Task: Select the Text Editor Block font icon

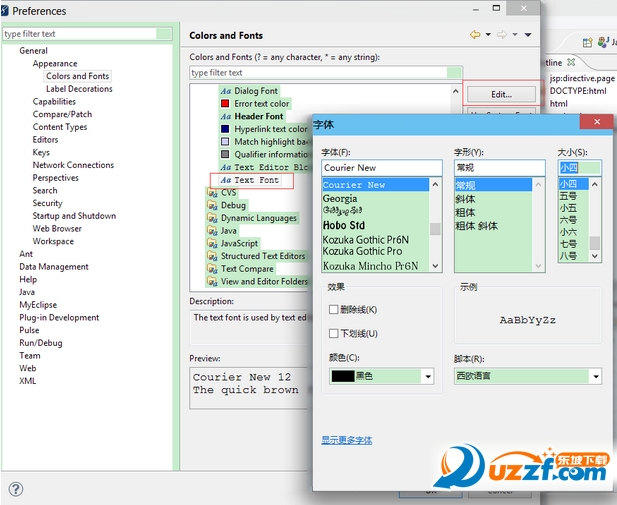Action: [x=225, y=167]
